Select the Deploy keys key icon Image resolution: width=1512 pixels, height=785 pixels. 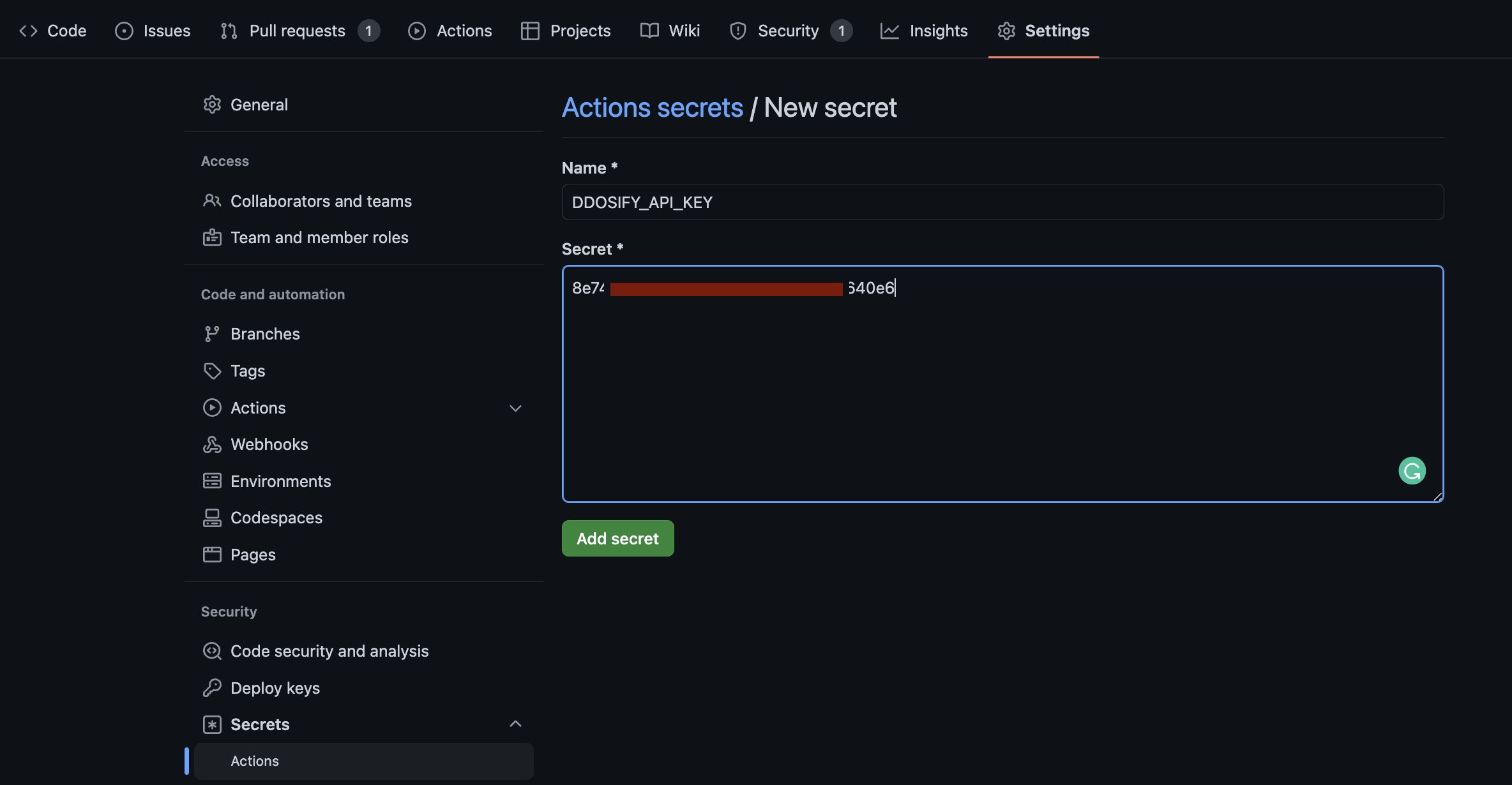[x=213, y=687]
